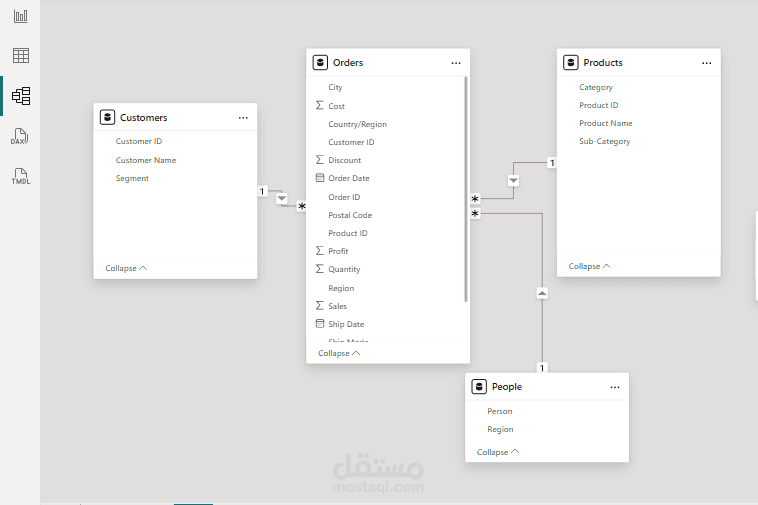Collapse the People table card
Screen dimensions: 758x505
498,452
